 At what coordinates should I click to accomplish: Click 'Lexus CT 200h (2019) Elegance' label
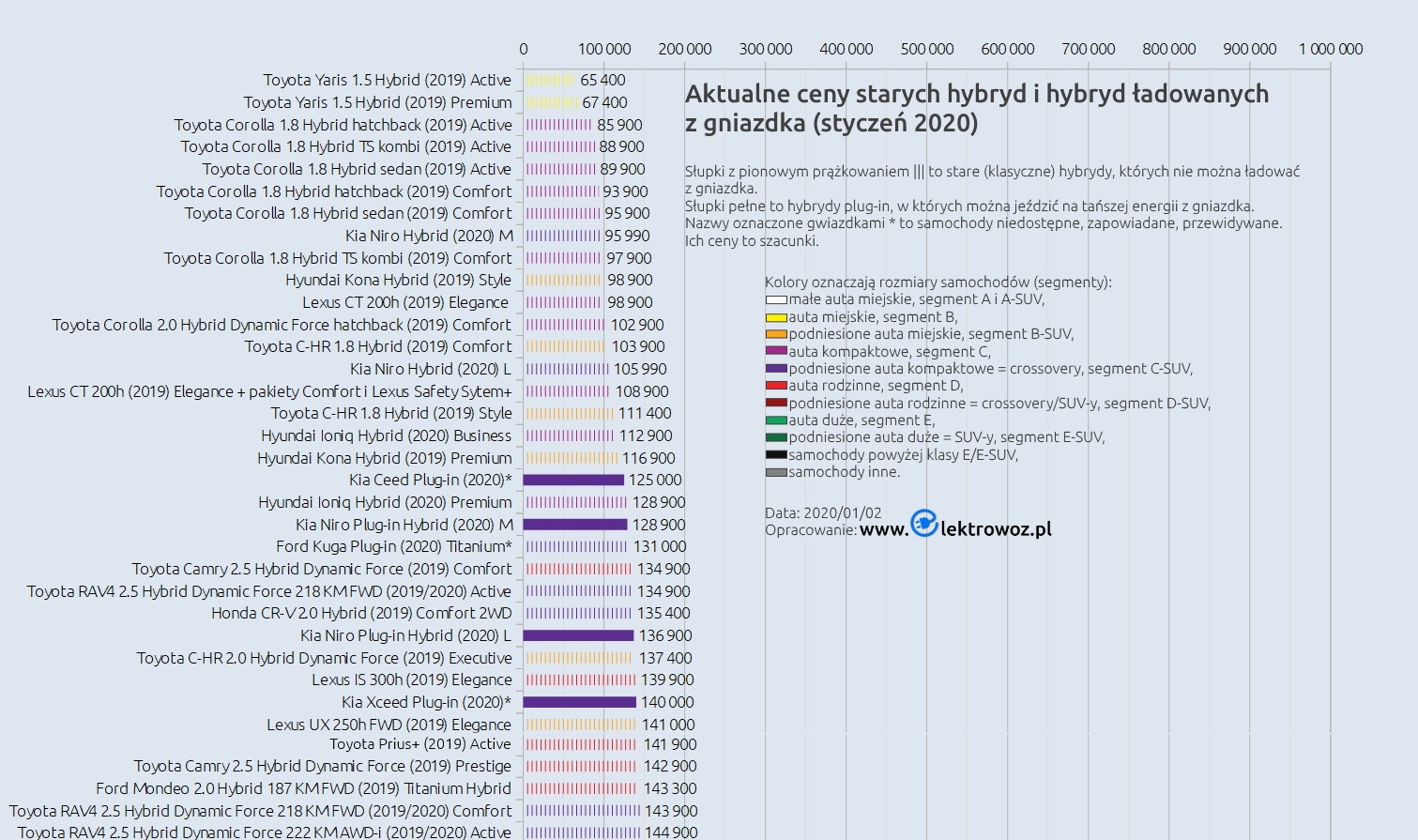click(405, 302)
